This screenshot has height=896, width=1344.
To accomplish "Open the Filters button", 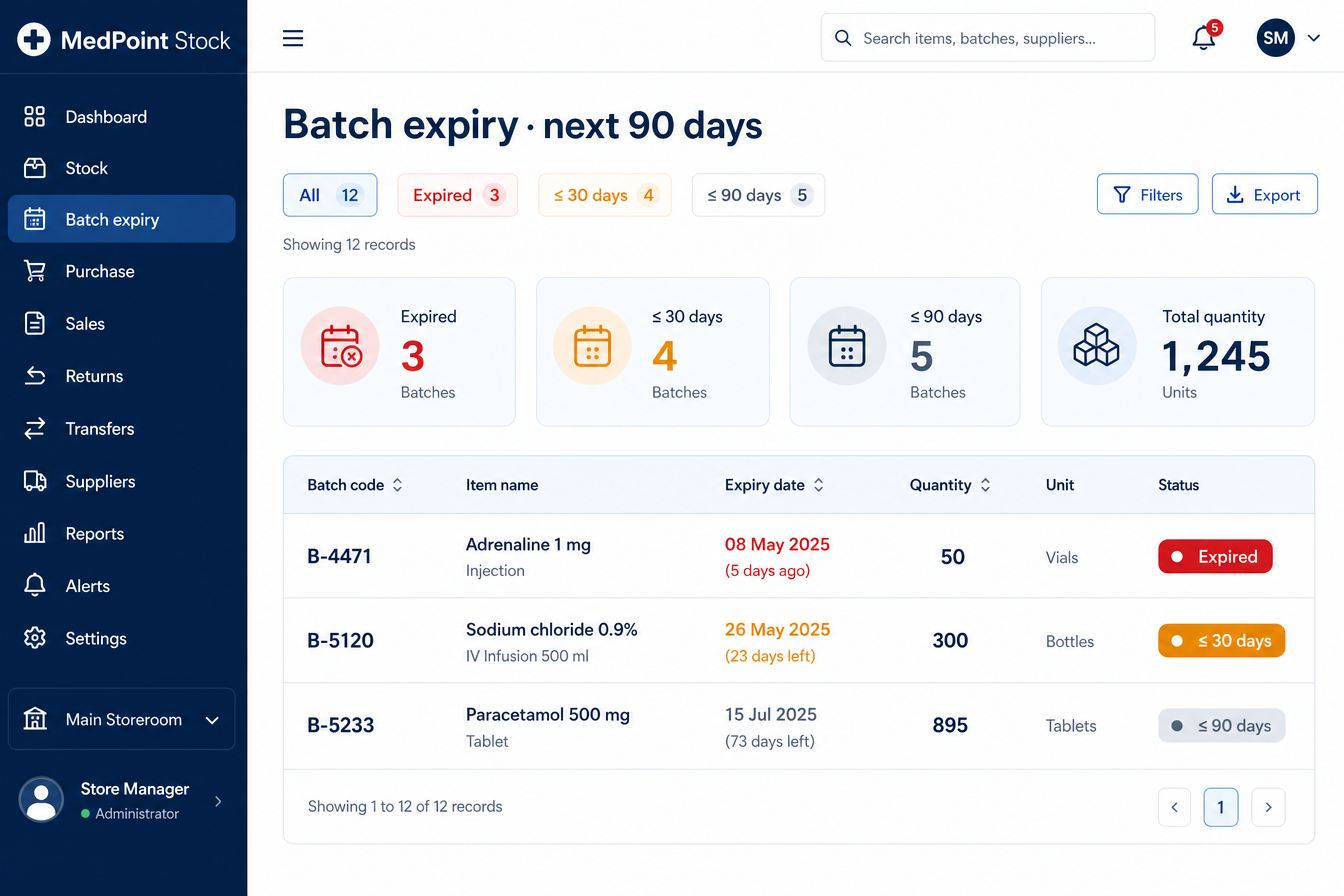I will coord(1148,195).
